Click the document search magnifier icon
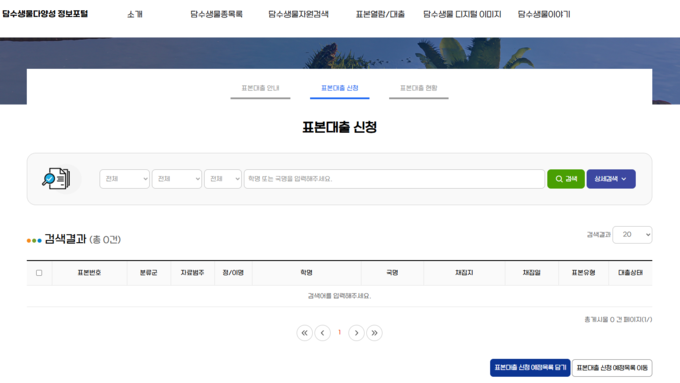This screenshot has width=680, height=383. pos(56,178)
